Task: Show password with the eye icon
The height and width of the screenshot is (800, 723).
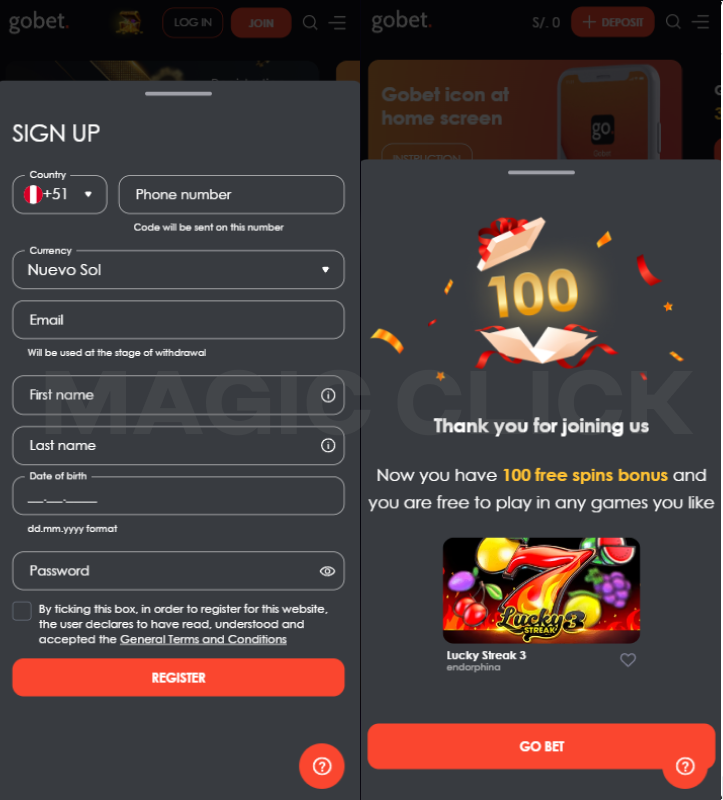Action: coord(327,571)
